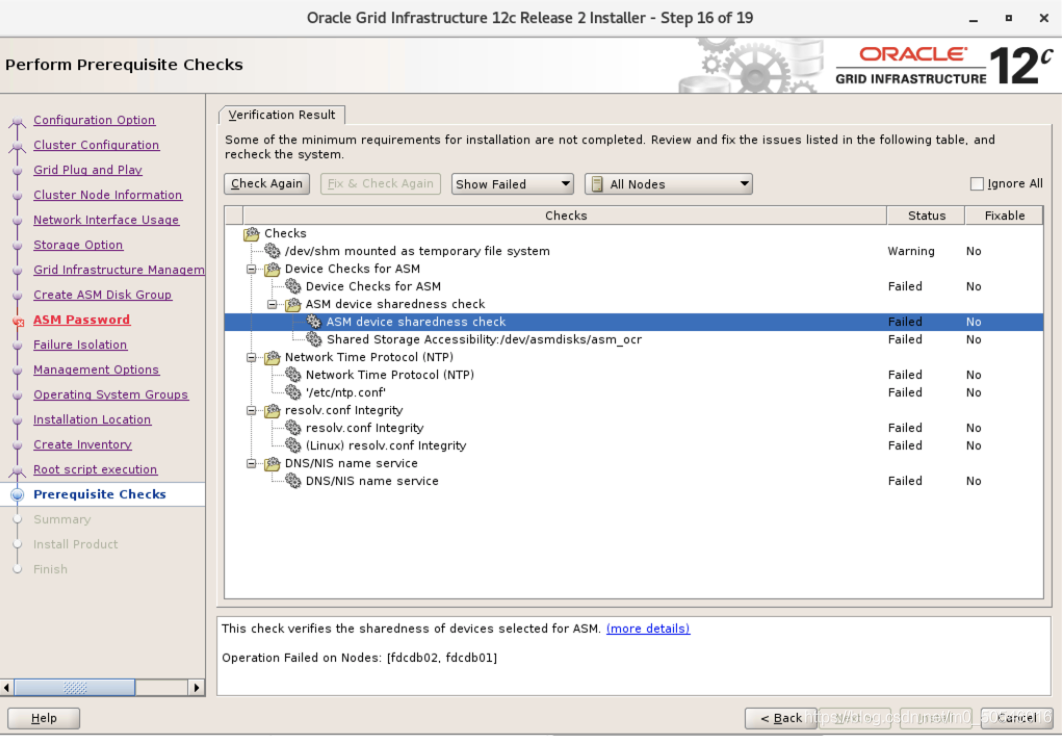This screenshot has width=1062, height=736.
Task: Select the '/etc/ntp.conf' check row
Action: (x=633, y=392)
